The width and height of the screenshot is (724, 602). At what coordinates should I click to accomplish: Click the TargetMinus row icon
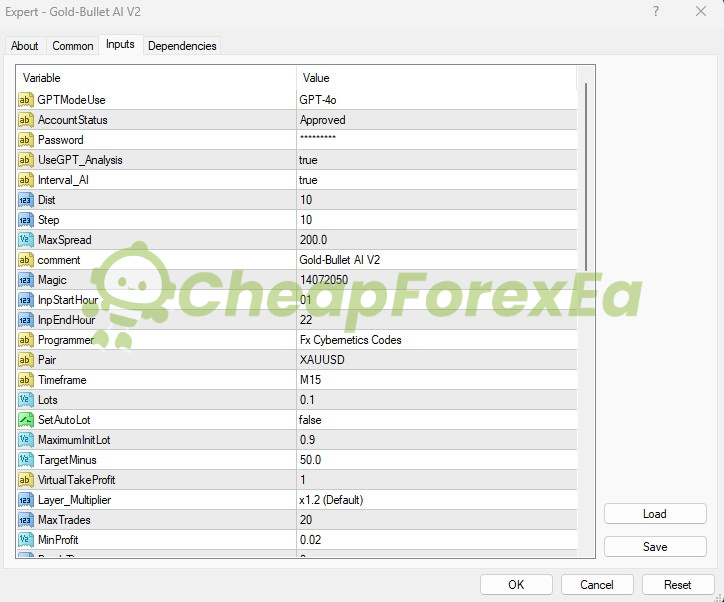(25, 460)
